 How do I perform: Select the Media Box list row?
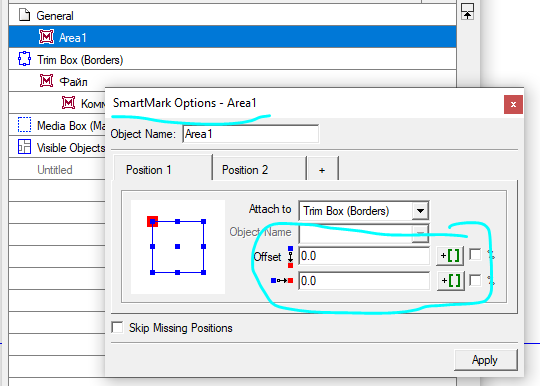(x=57, y=125)
